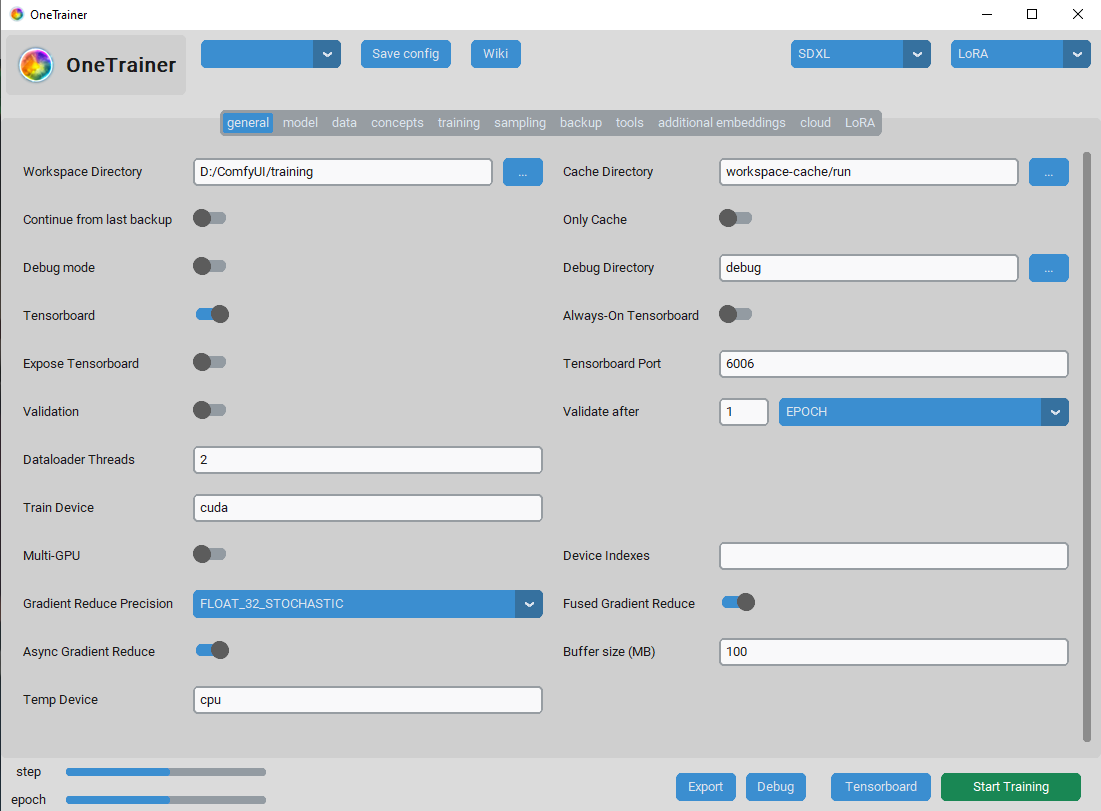Image resolution: width=1101 pixels, height=811 pixels.
Task: Maximize the OneTrainer window
Action: [1031, 14]
